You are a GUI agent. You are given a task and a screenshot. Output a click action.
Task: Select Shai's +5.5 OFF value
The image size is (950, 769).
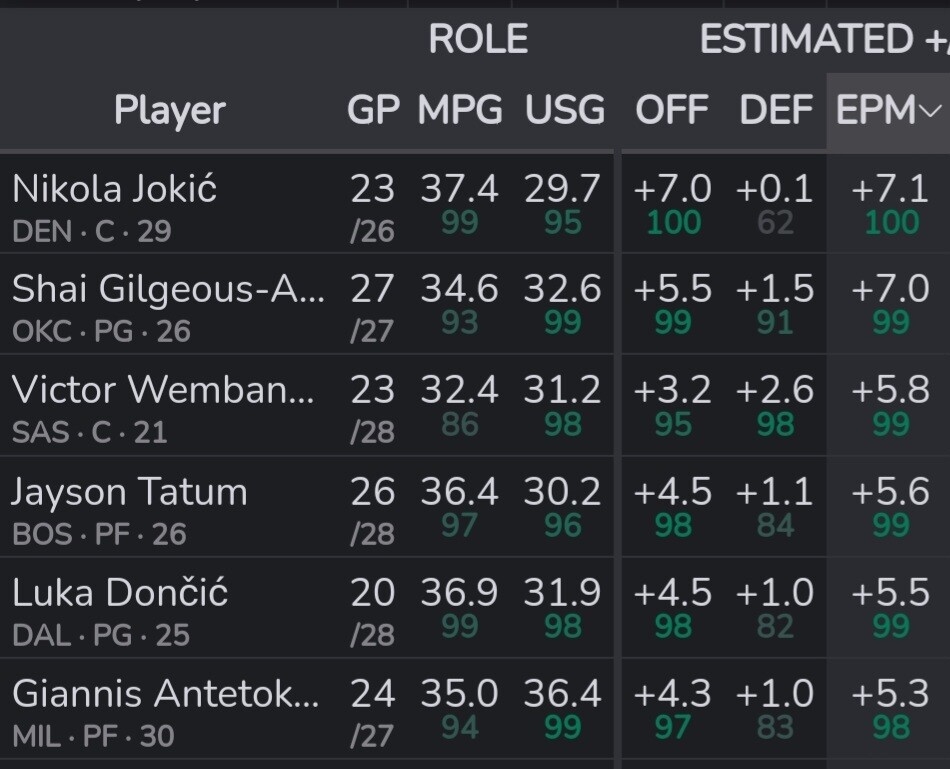point(672,289)
